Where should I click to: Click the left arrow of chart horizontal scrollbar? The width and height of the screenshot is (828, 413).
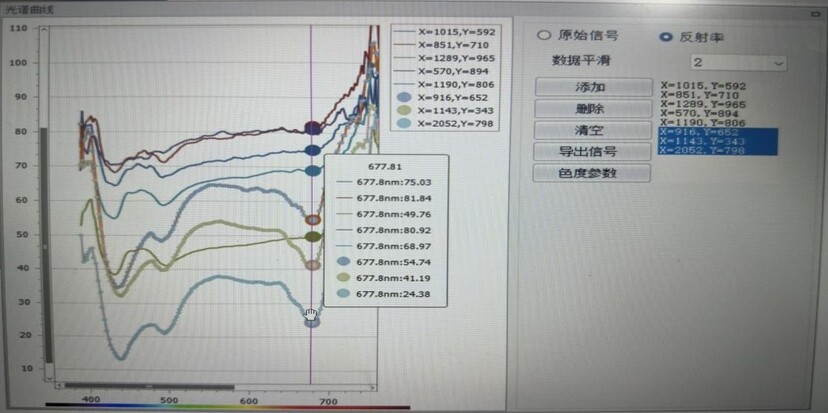(x=59, y=385)
